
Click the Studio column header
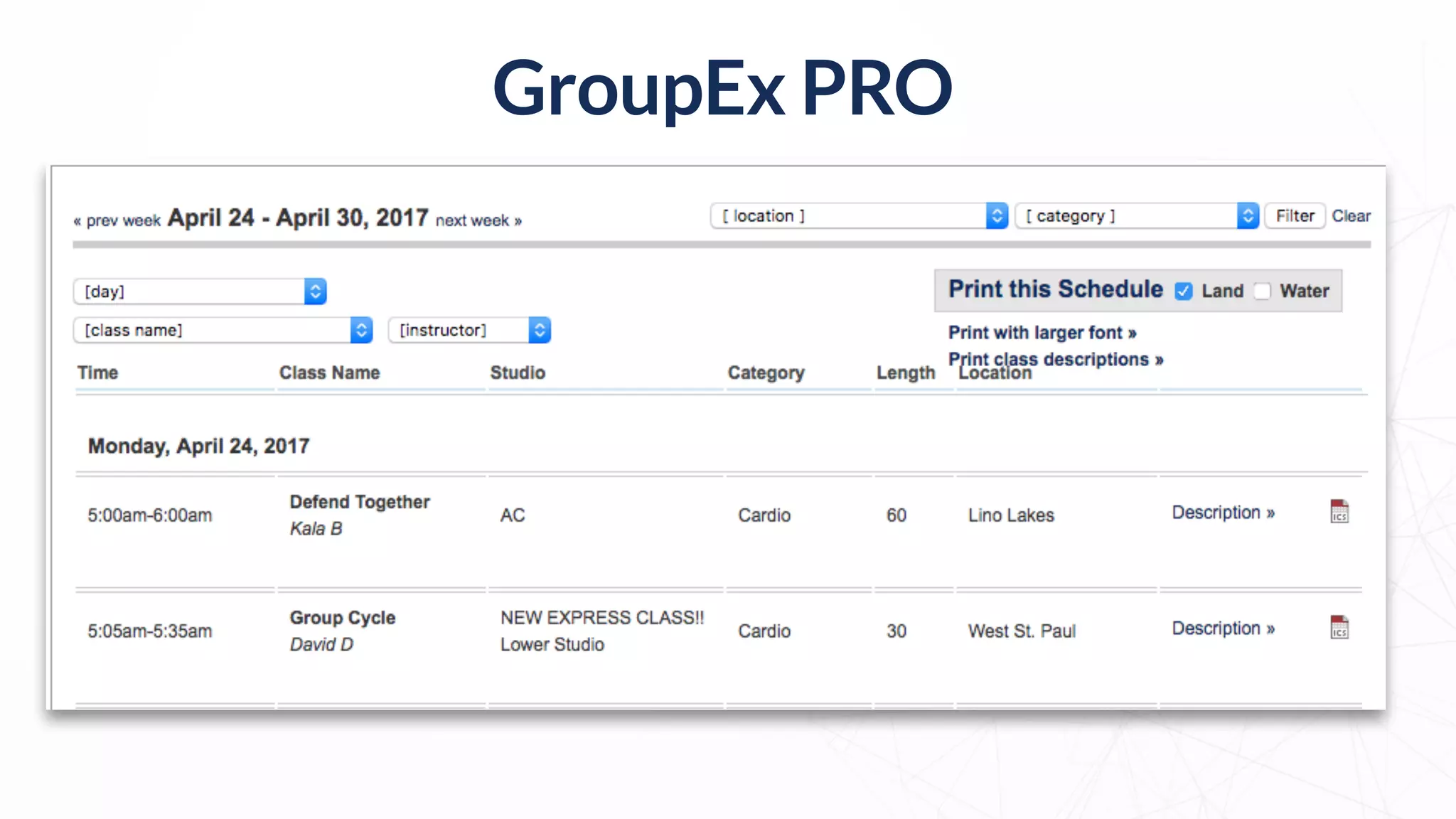[x=518, y=373]
